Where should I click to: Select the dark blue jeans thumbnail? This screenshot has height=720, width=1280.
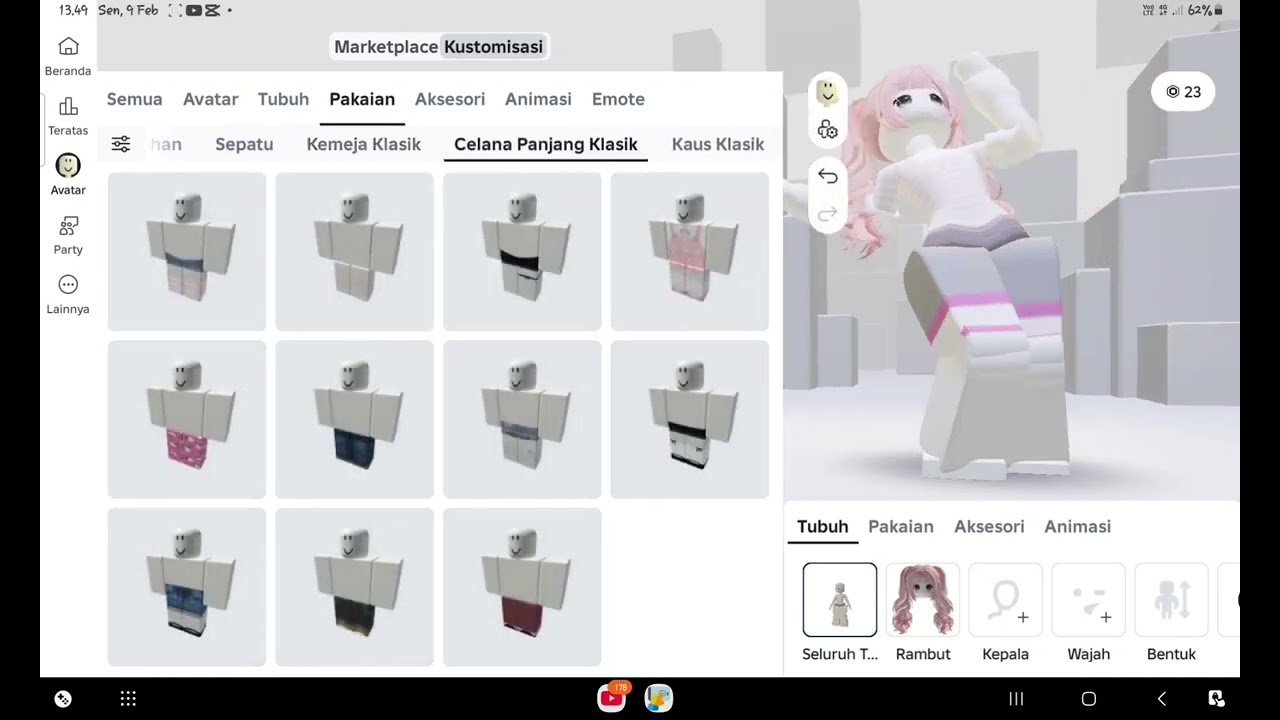coord(355,419)
